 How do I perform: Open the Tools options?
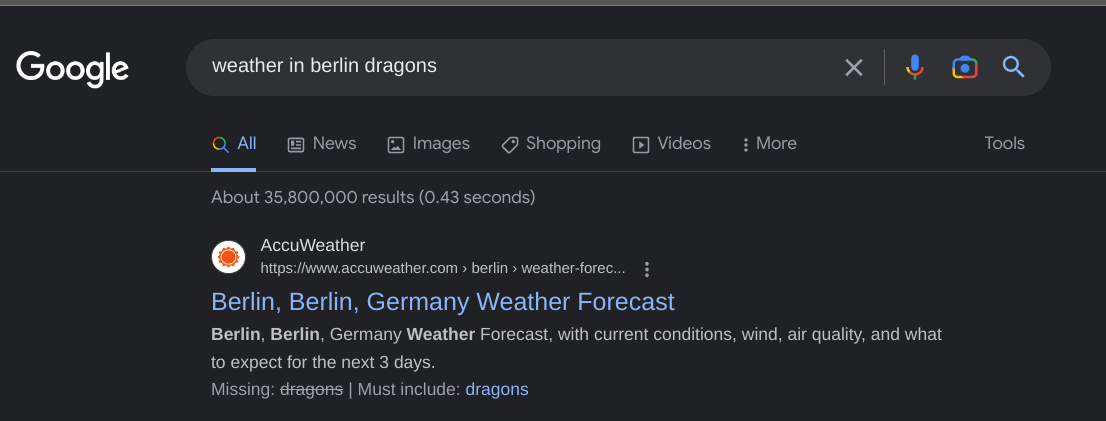tap(1004, 143)
